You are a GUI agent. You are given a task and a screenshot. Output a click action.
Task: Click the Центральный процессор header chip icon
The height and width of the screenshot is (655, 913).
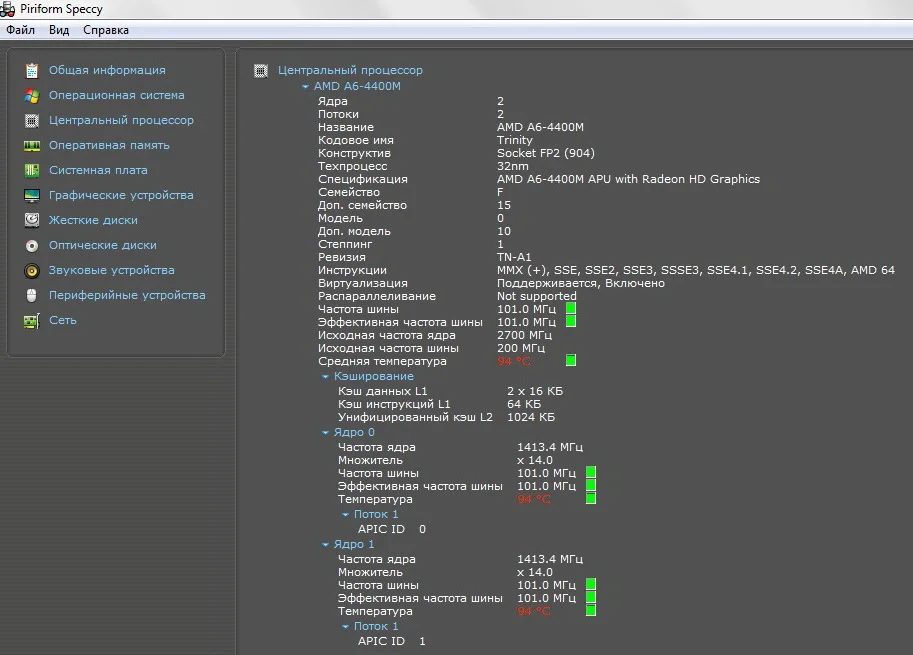261,71
